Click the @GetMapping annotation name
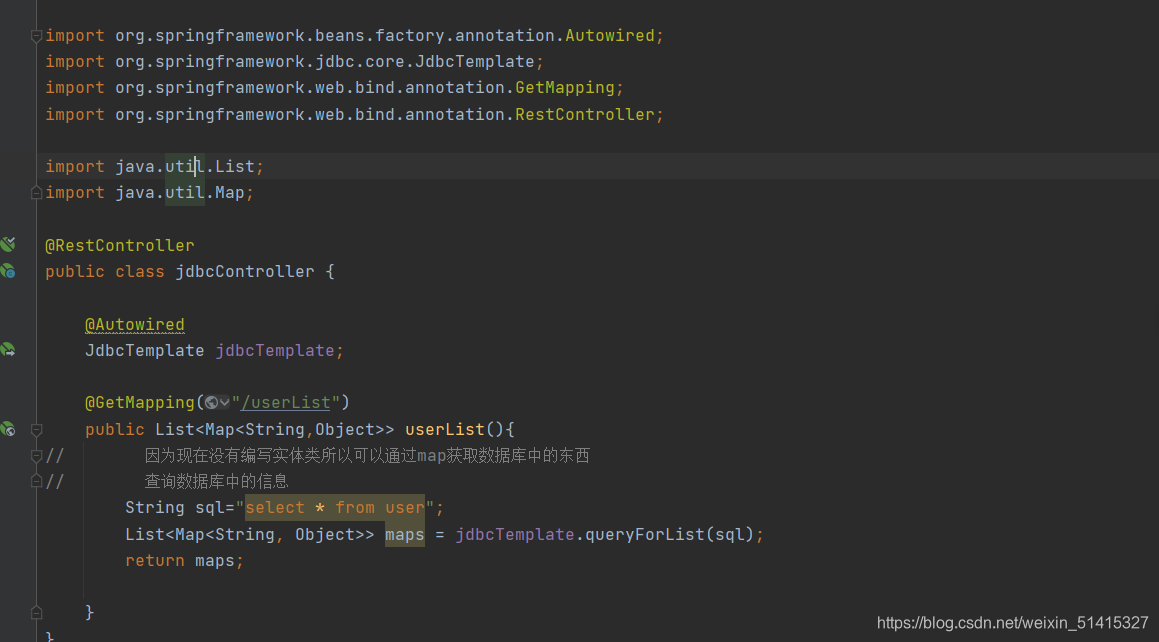 [140, 403]
